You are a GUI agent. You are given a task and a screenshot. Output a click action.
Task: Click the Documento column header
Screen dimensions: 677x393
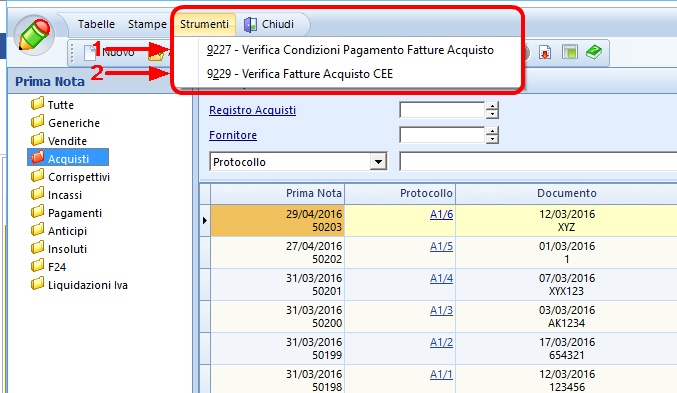tap(566, 193)
